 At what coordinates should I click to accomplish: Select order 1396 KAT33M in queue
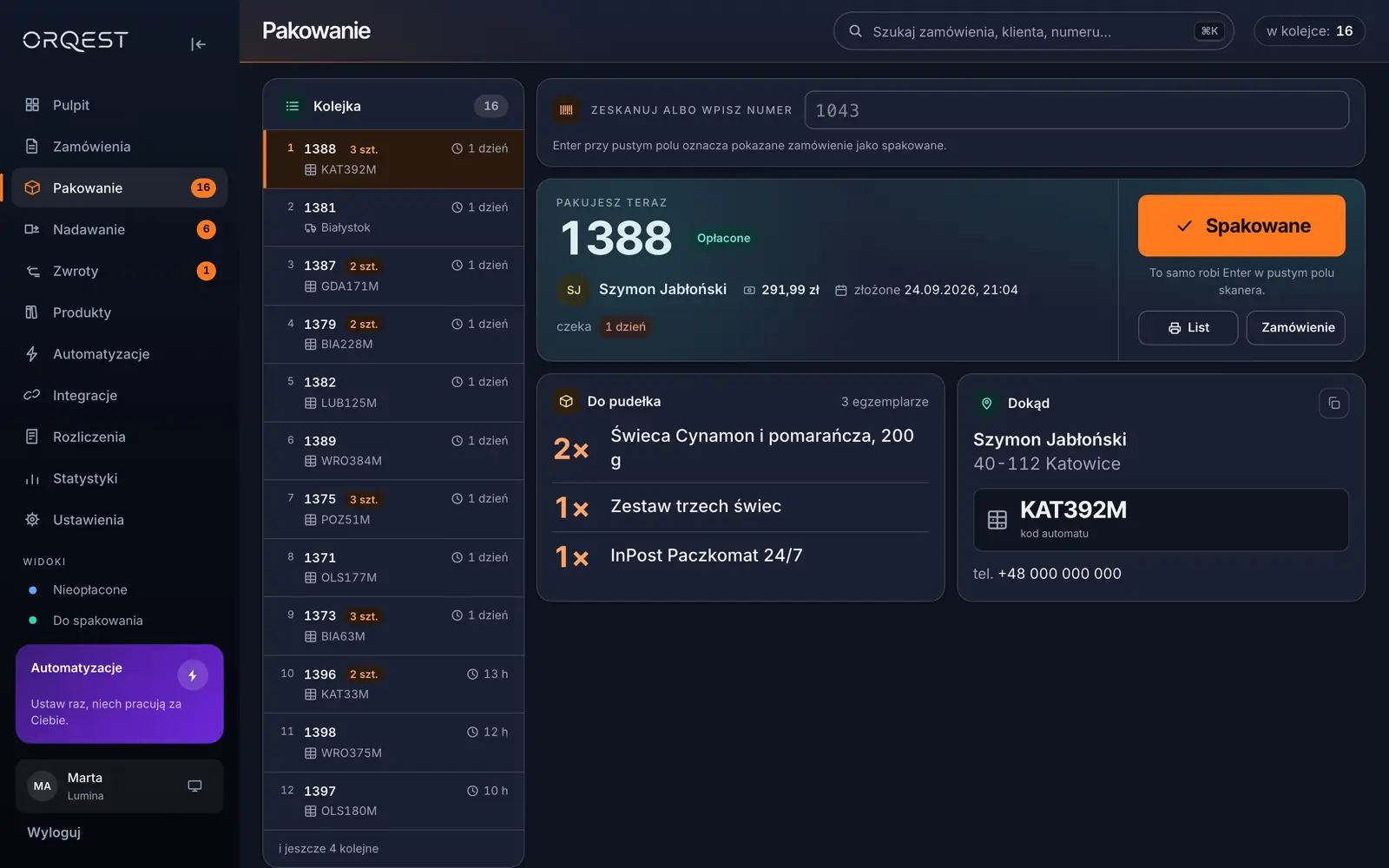pos(393,684)
